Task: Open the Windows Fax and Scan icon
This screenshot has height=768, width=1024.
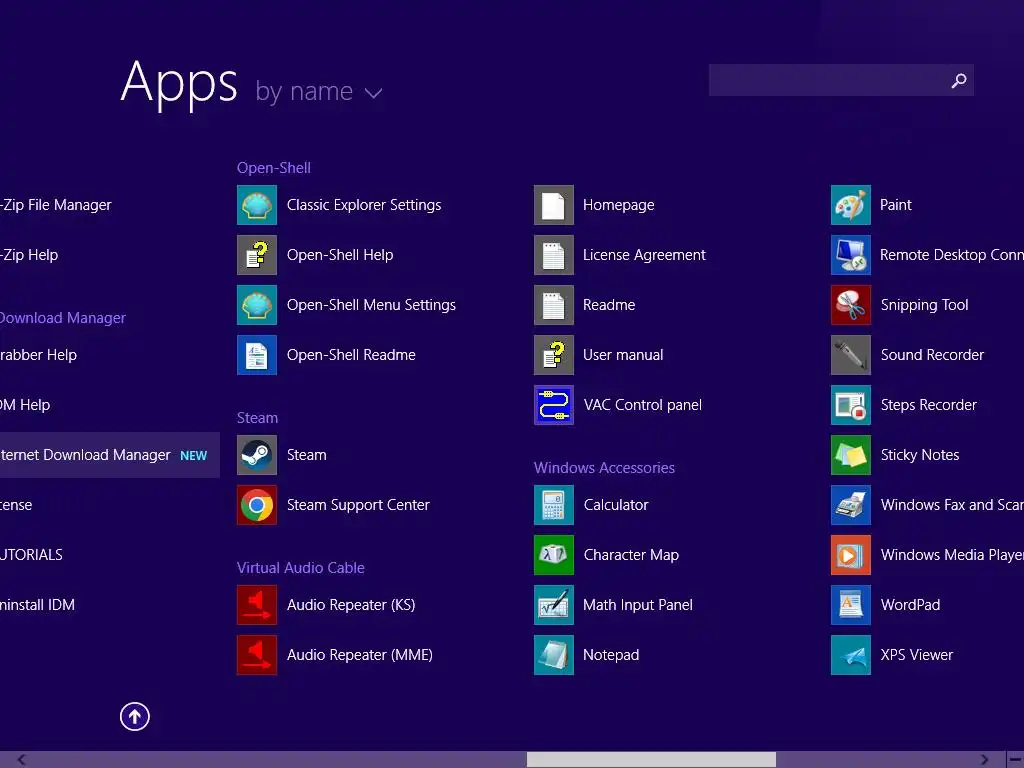Action: [851, 505]
